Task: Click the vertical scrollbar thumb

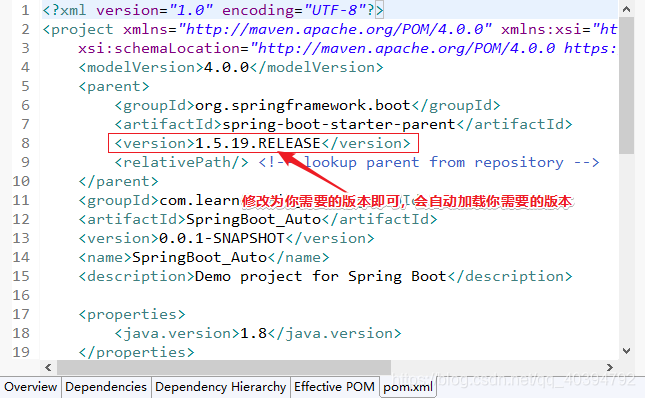Action: pos(626,86)
